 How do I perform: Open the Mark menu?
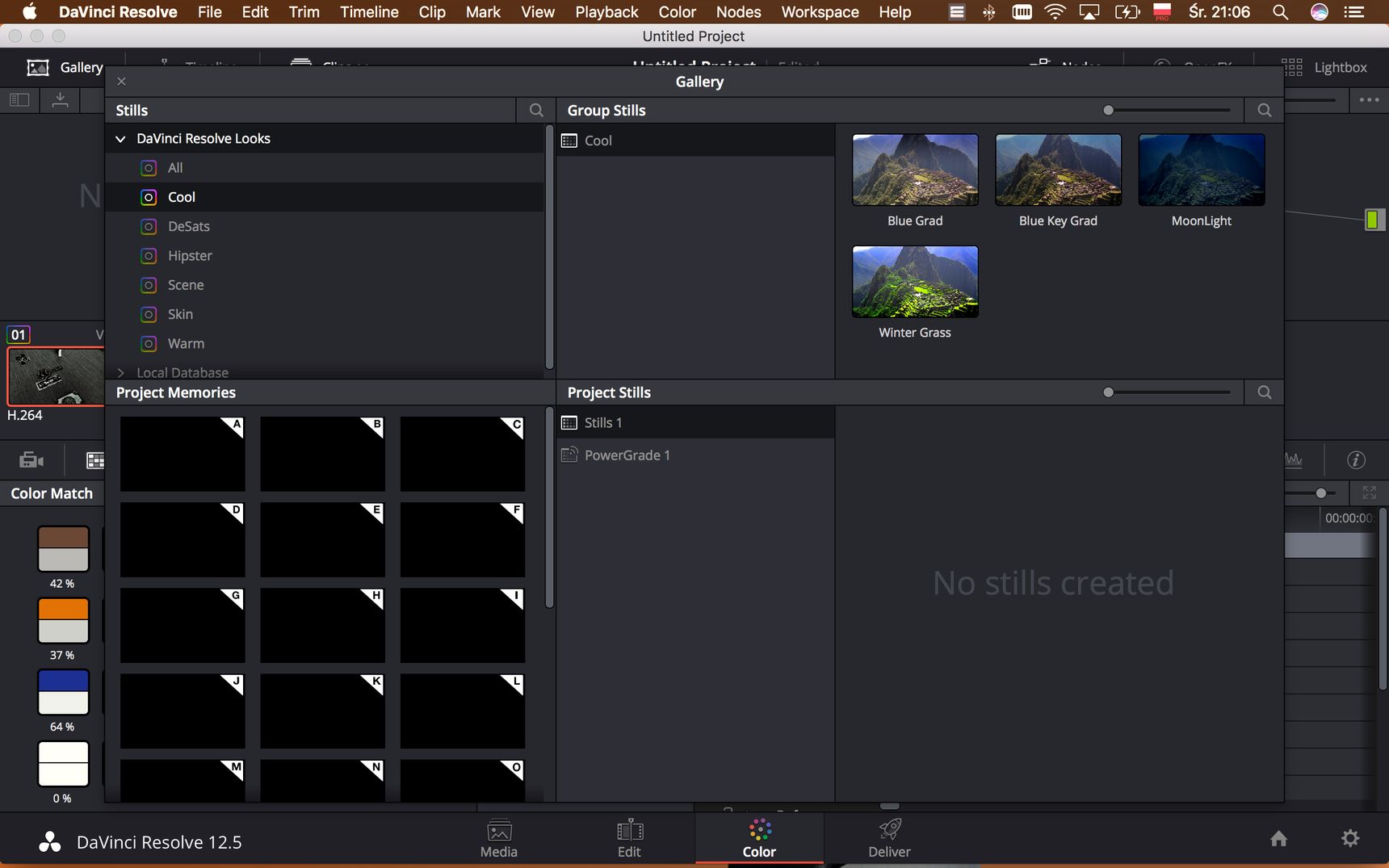483,12
